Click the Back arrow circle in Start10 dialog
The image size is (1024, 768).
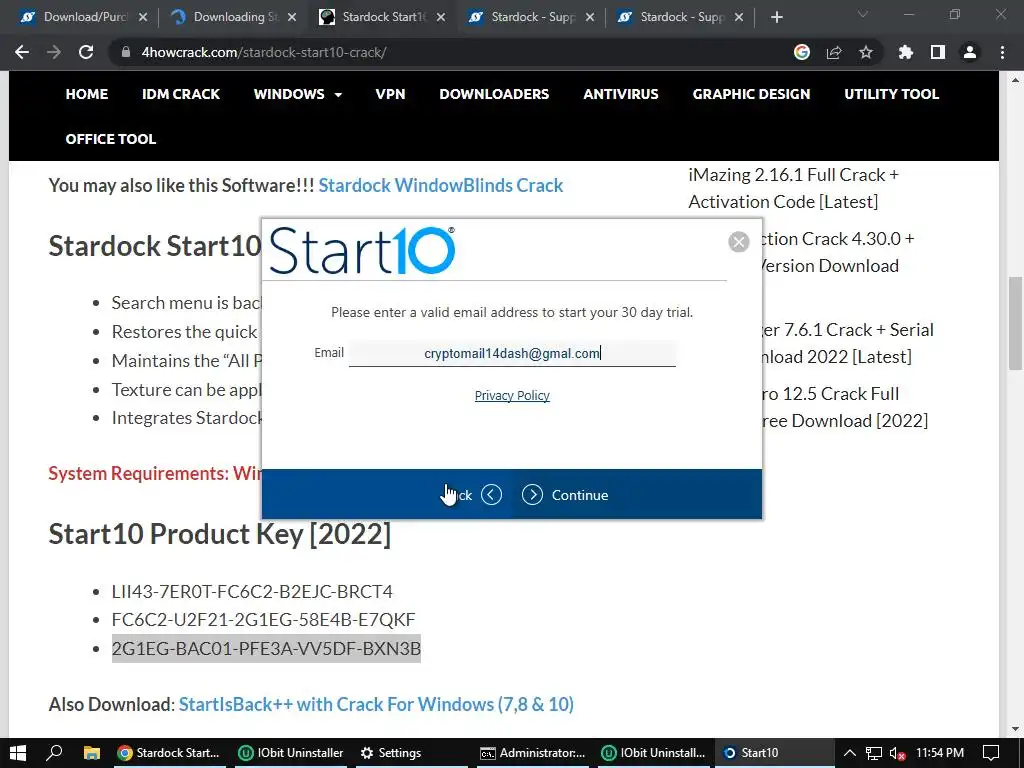pos(492,494)
